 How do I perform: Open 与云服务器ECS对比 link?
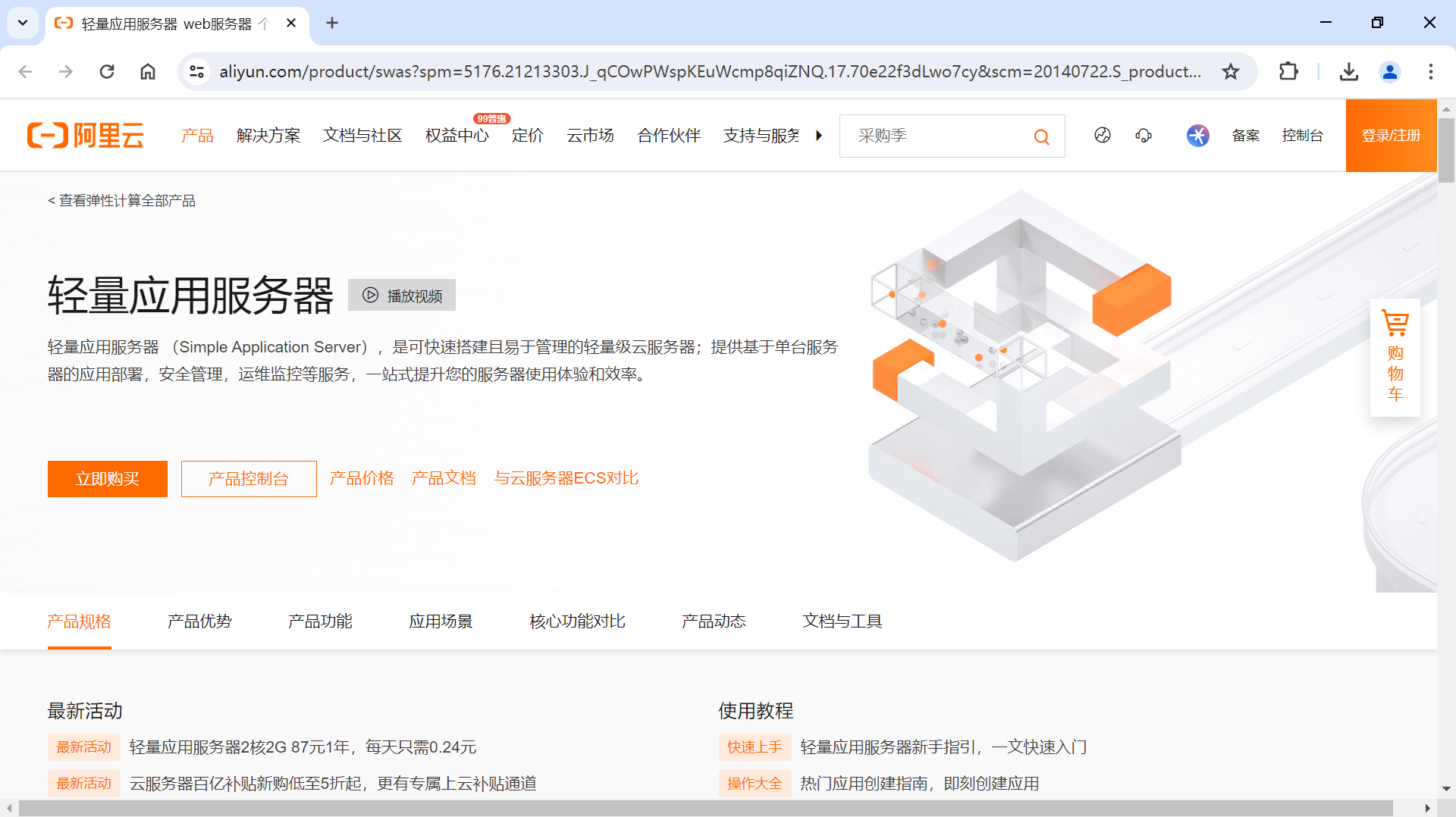coord(566,478)
